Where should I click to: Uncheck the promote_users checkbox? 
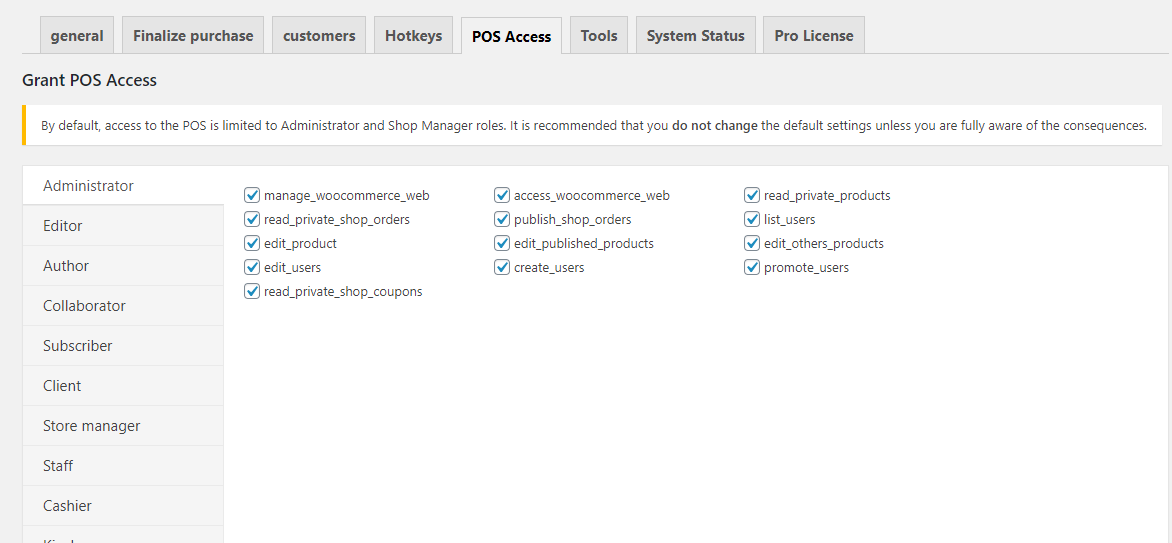coord(752,268)
